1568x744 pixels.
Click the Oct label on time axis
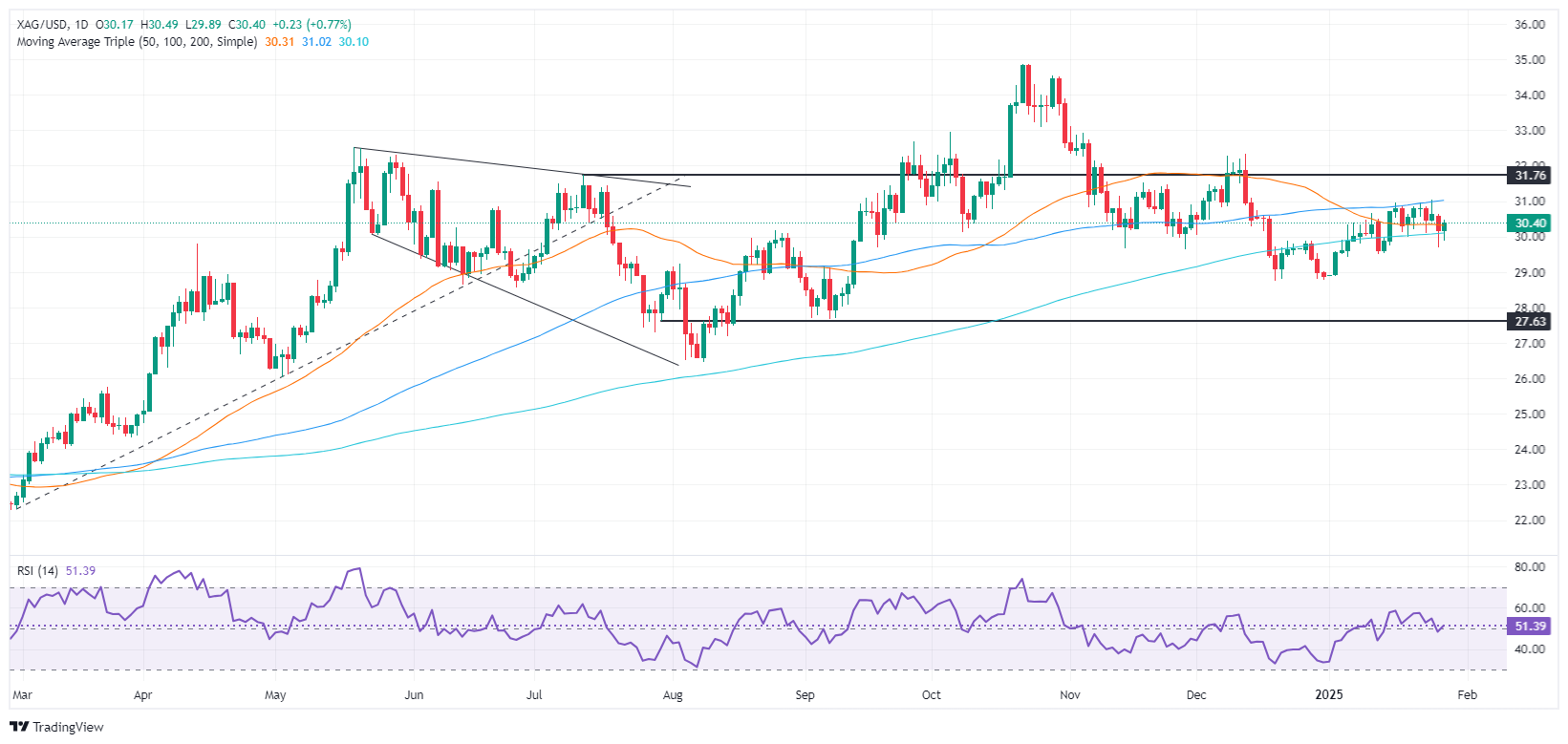[931, 694]
